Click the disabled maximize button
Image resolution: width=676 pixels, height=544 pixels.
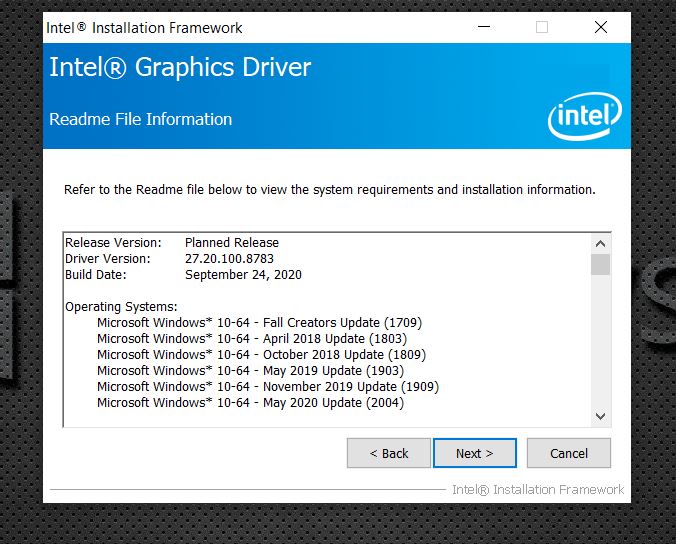pyautogui.click(x=542, y=27)
